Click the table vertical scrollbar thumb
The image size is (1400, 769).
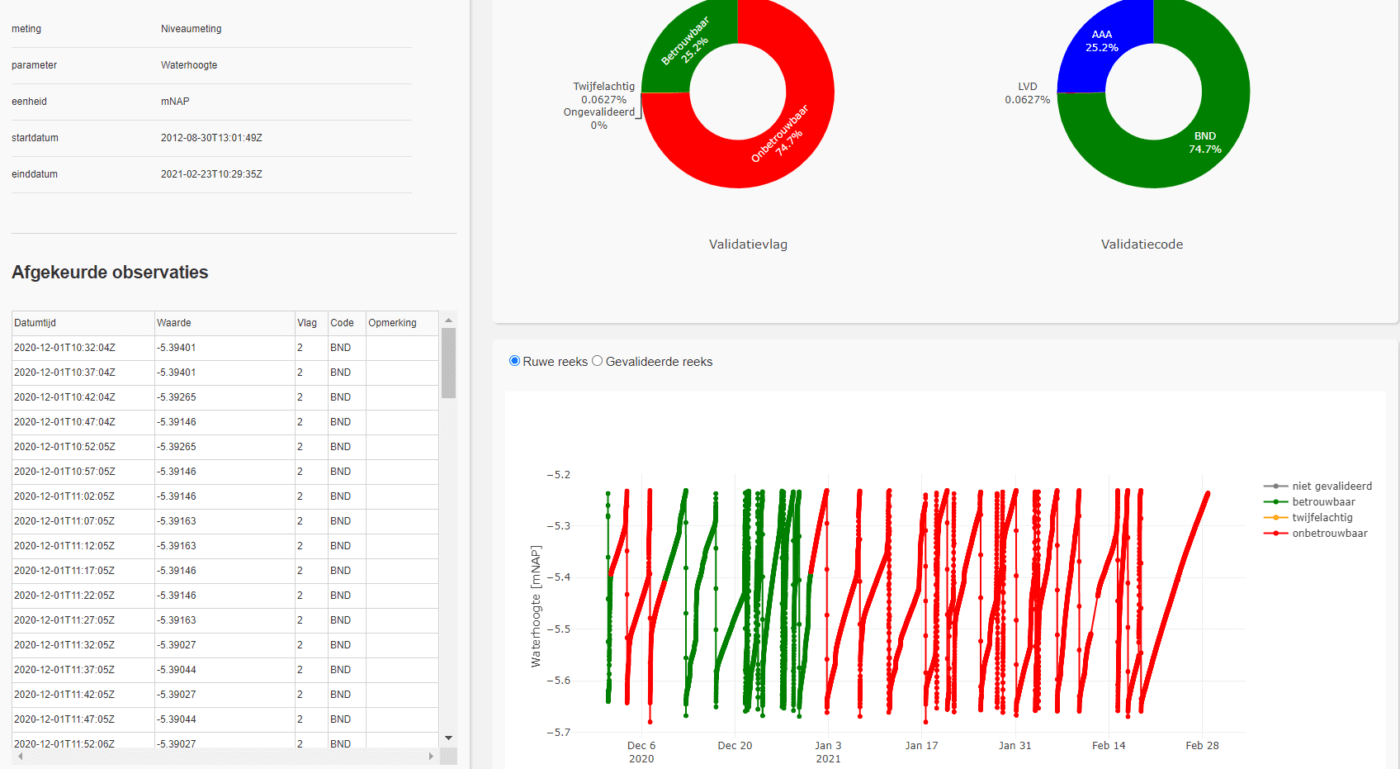(x=448, y=363)
